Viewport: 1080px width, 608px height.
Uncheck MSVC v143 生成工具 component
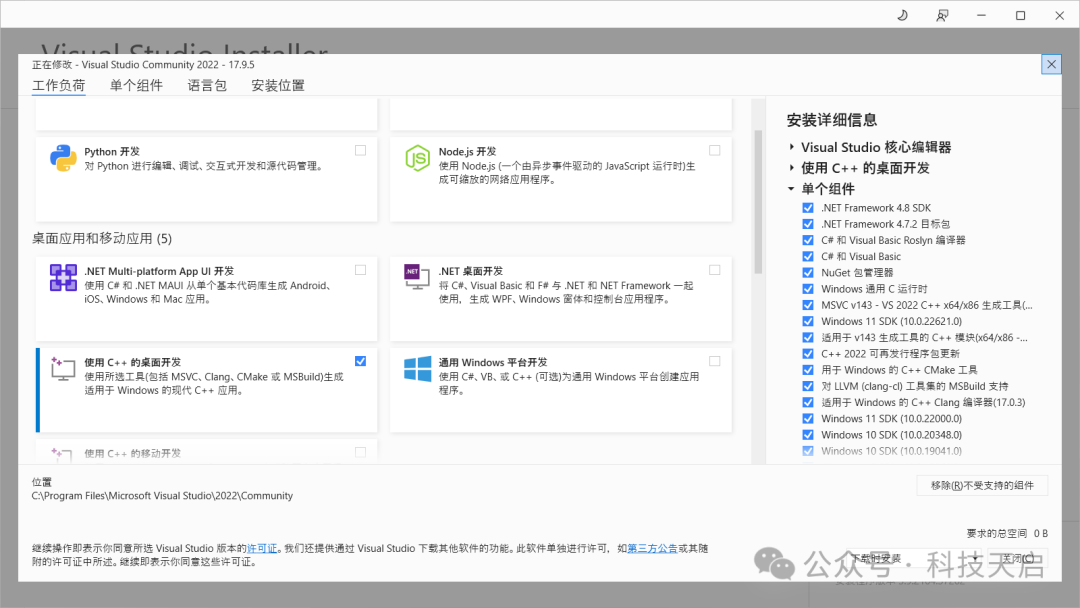click(x=808, y=305)
